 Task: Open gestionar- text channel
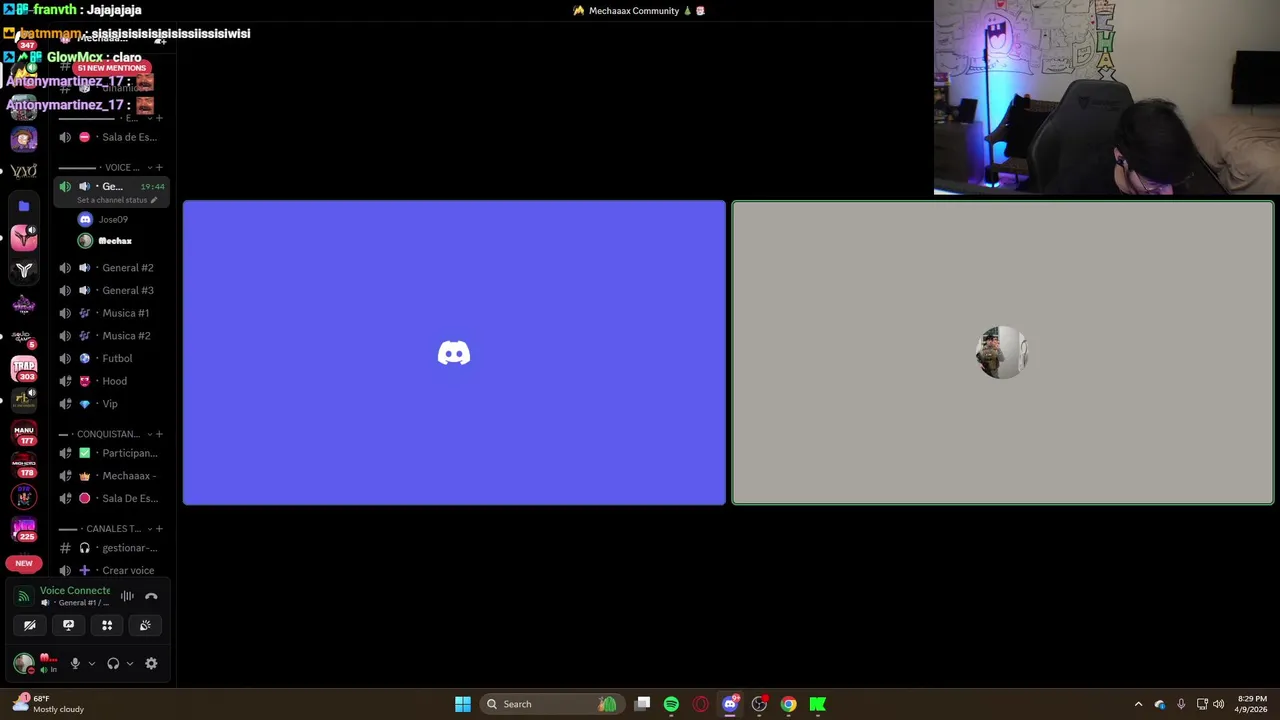(x=112, y=548)
